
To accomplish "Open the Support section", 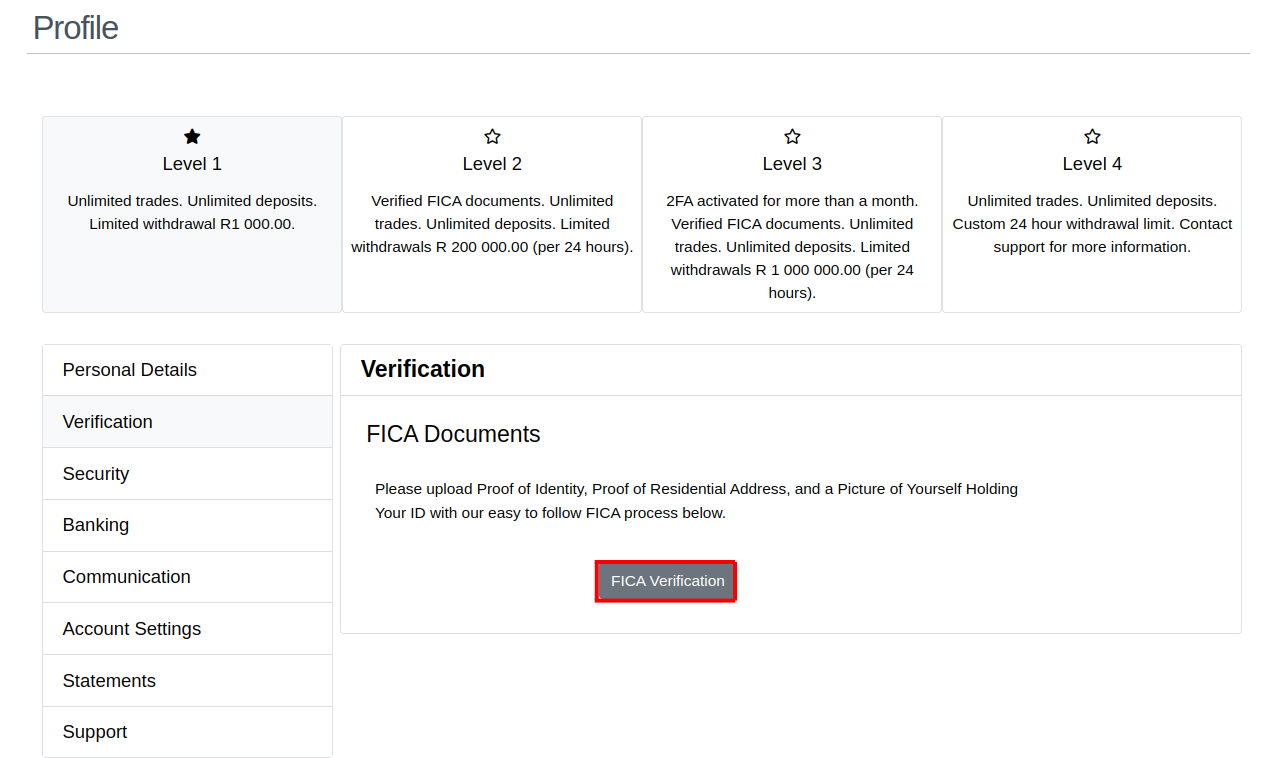I will 94,731.
